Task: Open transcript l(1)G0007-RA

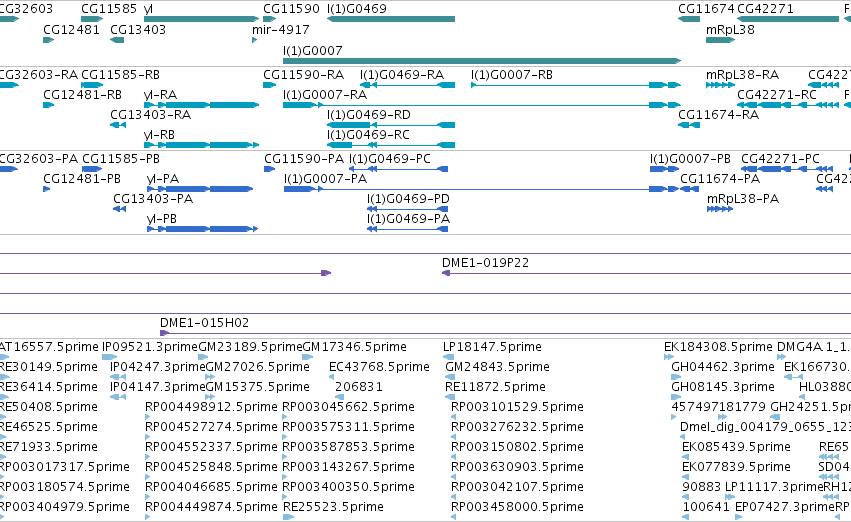Action: pyautogui.click(x=482, y=105)
